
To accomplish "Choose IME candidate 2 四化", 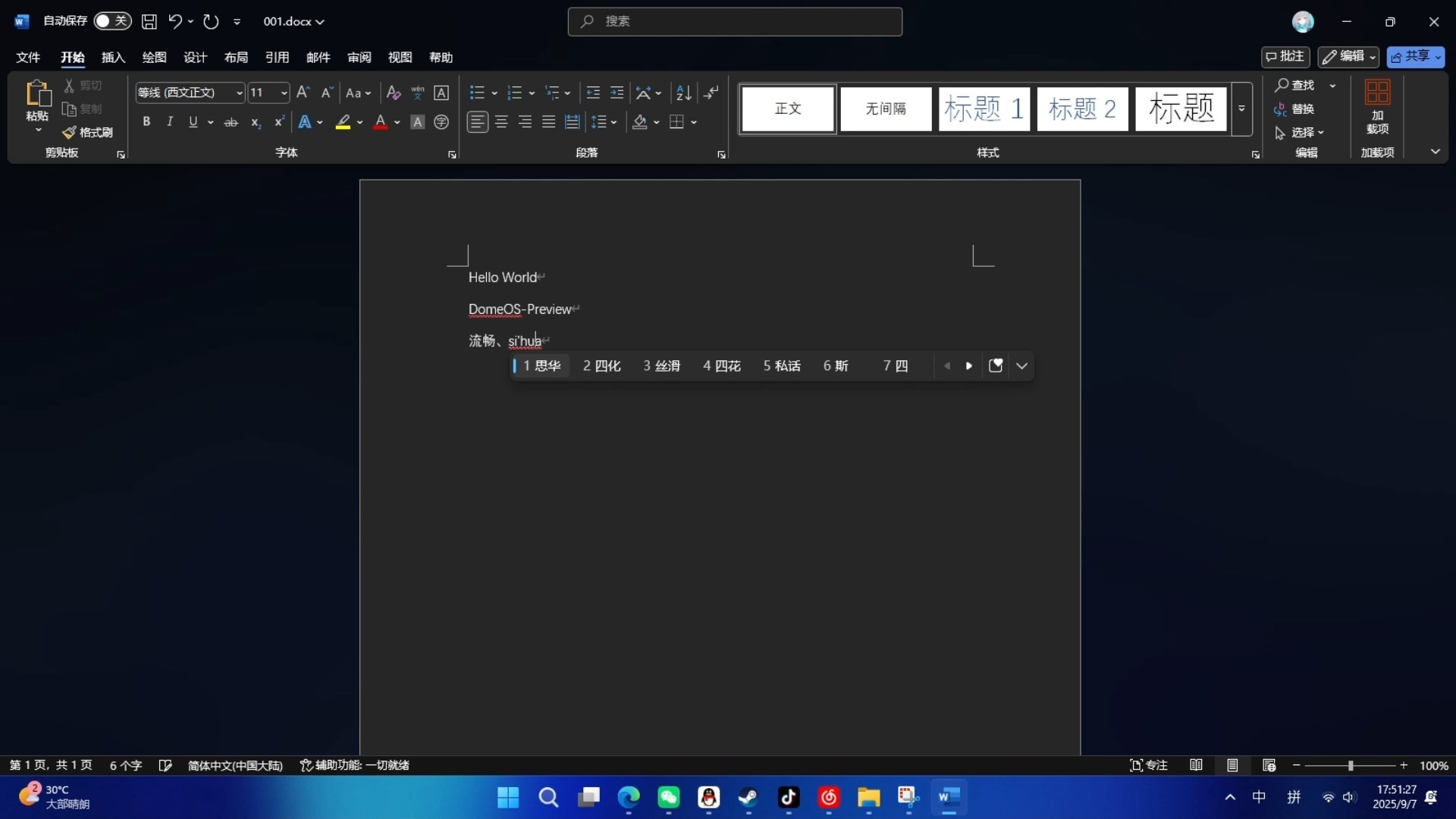I will pyautogui.click(x=601, y=366).
